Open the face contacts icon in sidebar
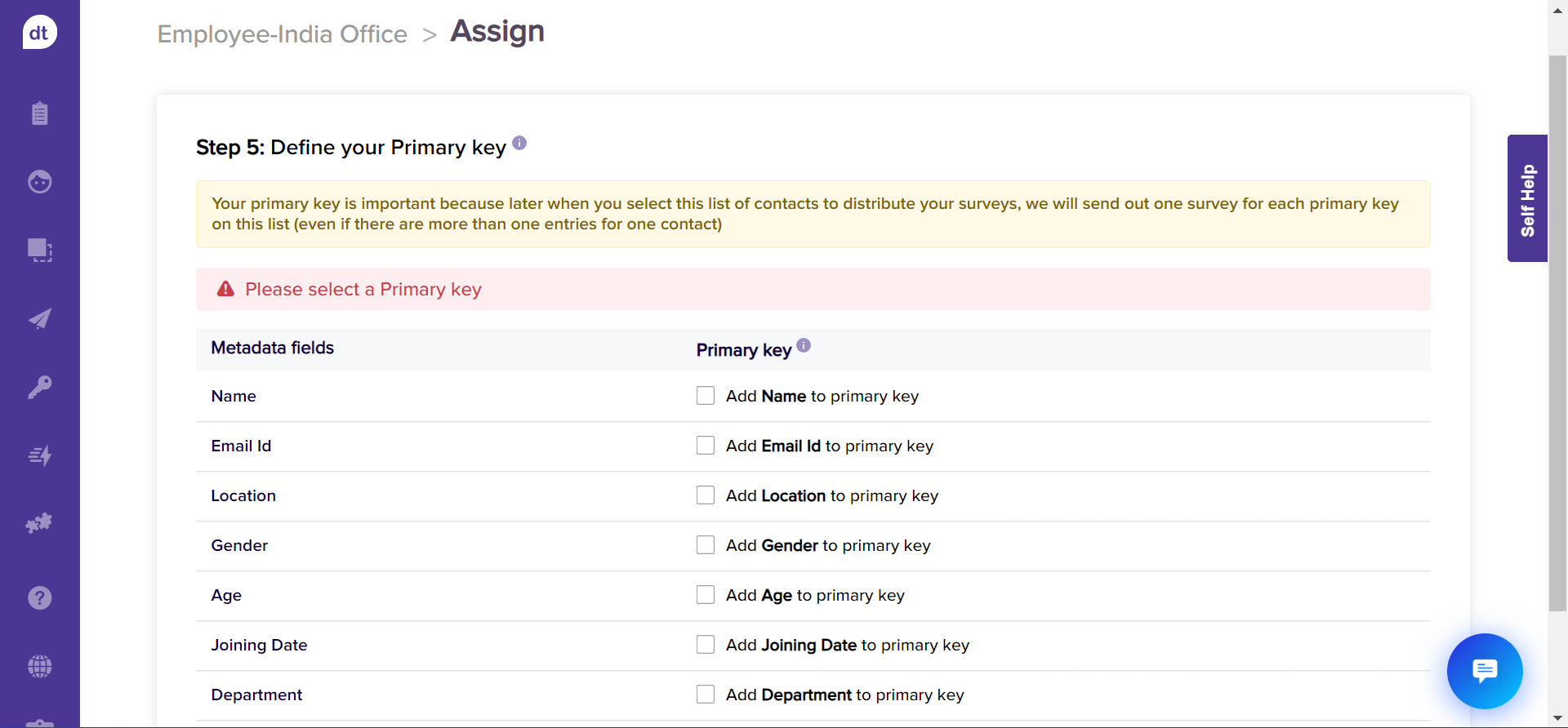The width and height of the screenshot is (1568, 728). coord(39,181)
